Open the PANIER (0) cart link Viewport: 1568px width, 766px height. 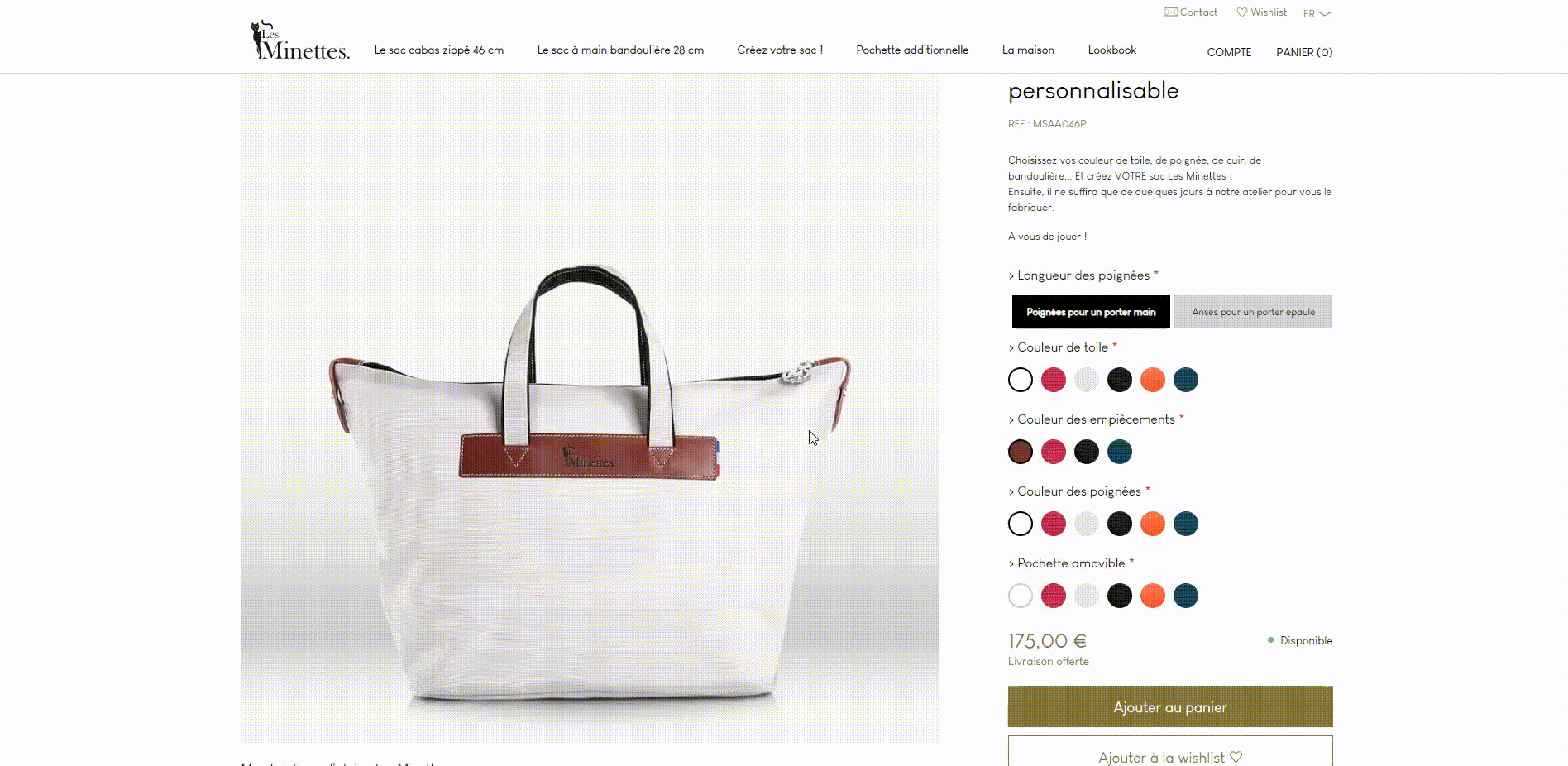[x=1304, y=52]
